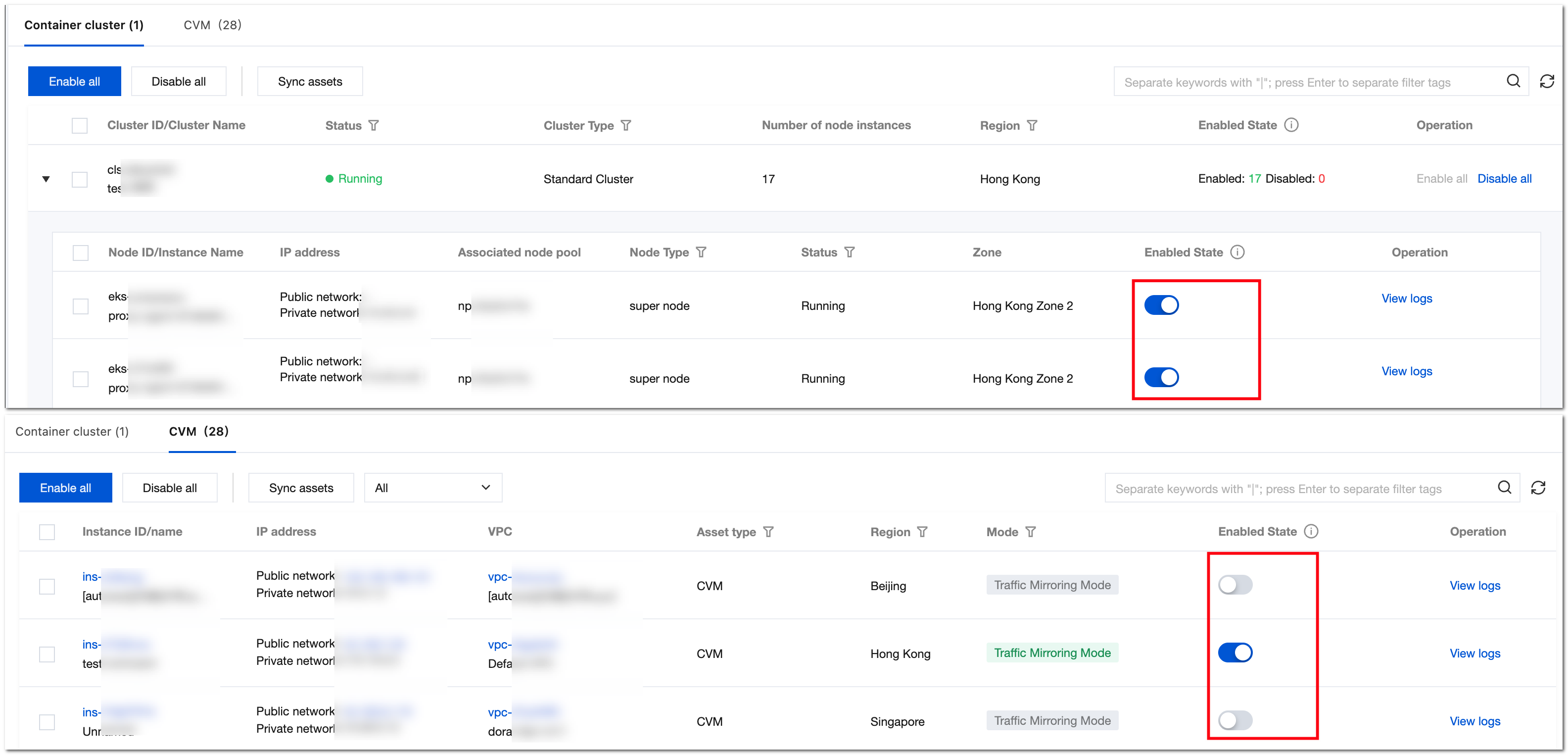Show Enabled State info in the CVM table
The image size is (1568, 755).
1311,532
